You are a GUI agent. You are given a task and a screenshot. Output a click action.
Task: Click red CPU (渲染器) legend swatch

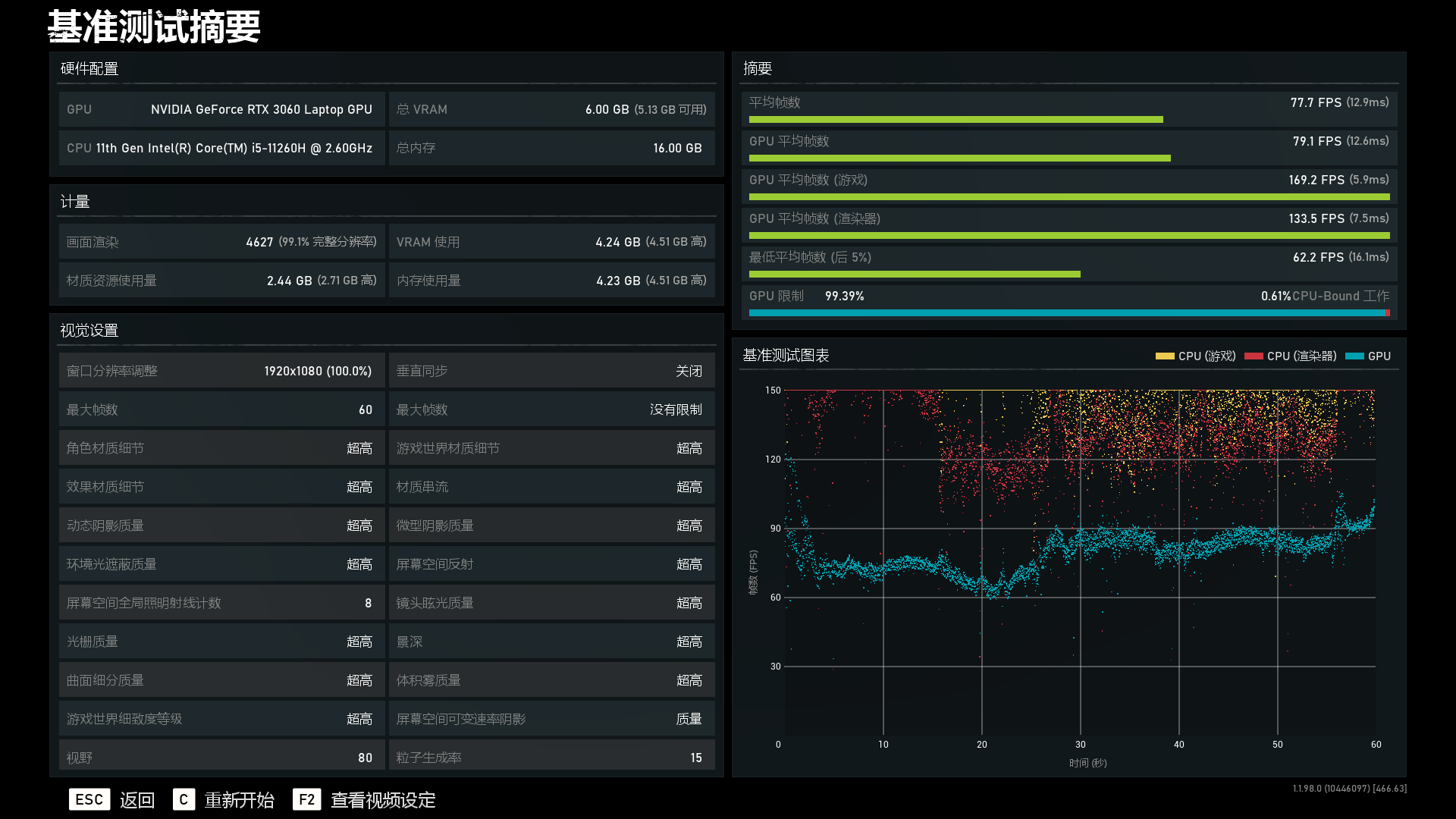[1254, 356]
